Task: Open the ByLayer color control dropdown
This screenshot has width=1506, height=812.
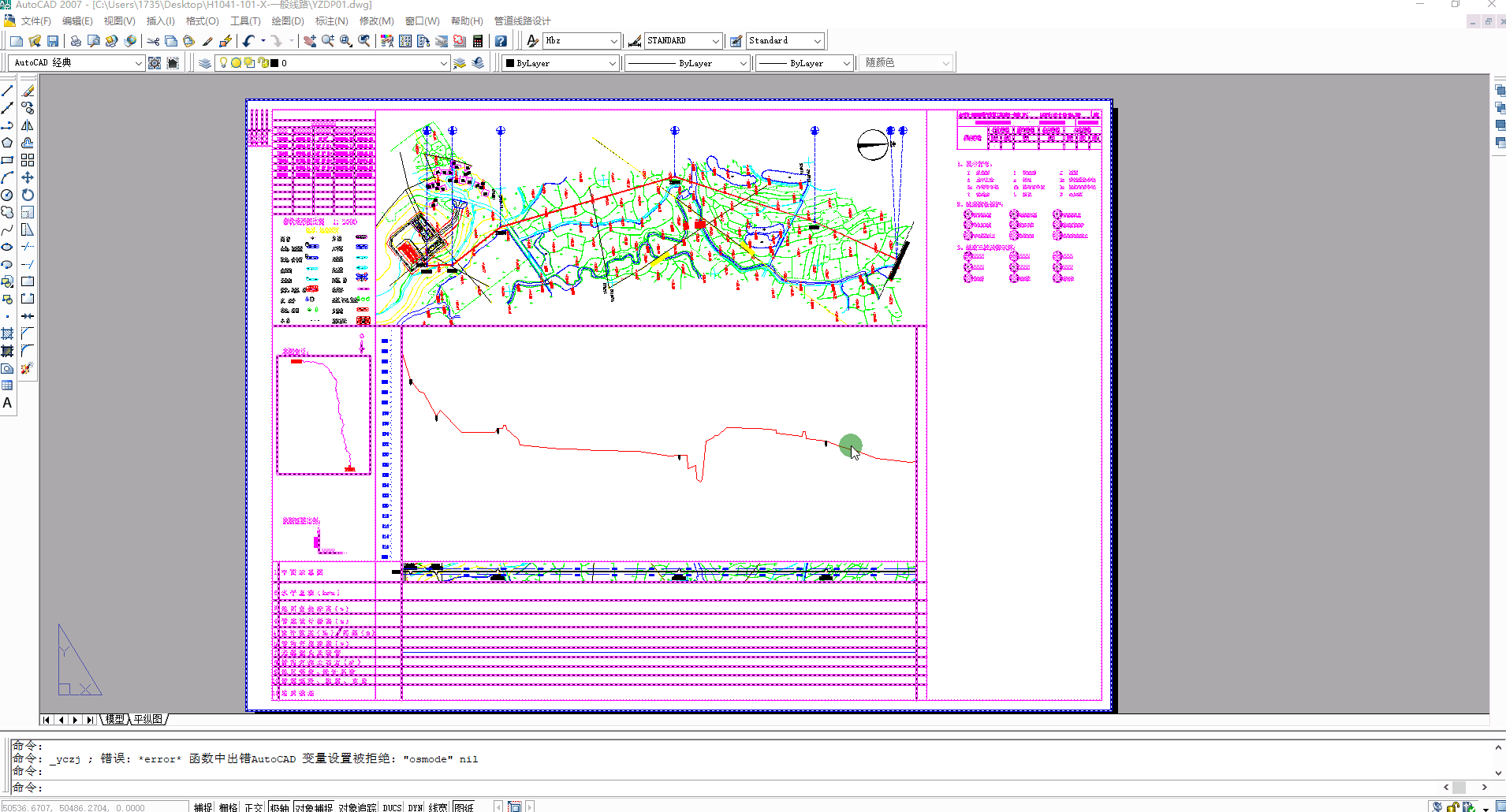Action: 612,63
